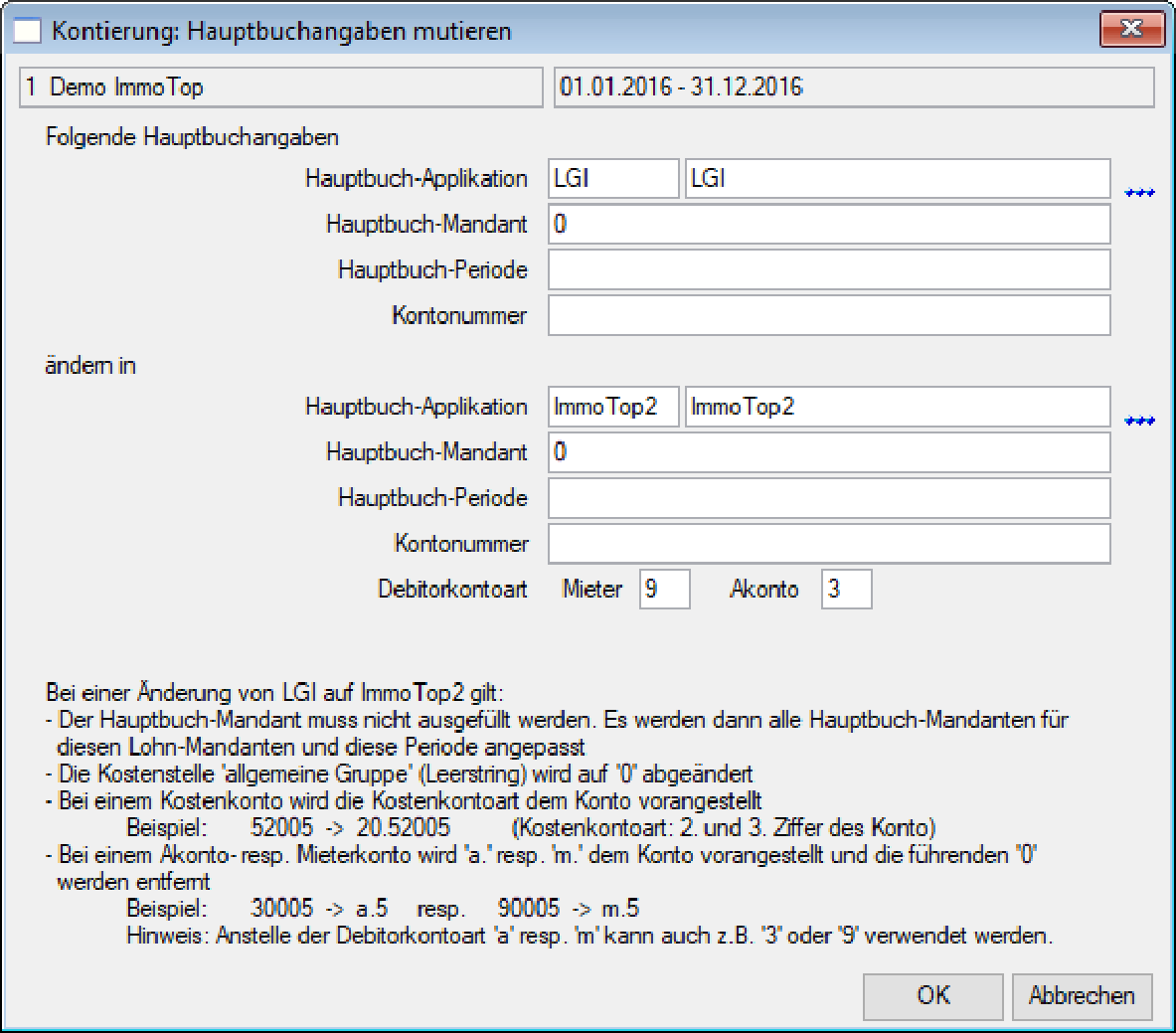This screenshot has width=1176, height=1033.
Task: Click the dialog title 'Kontierung: Hauptbuchangaben mutieren'
Action: point(282,31)
